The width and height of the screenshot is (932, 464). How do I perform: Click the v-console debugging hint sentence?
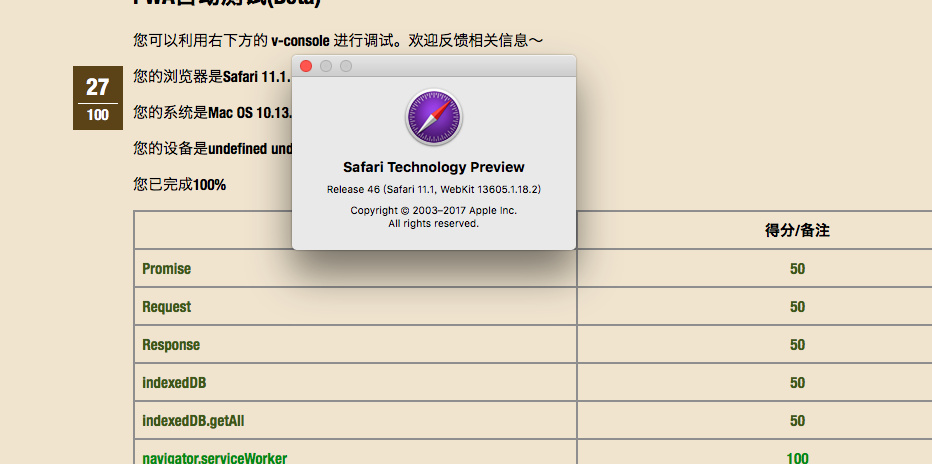338,40
